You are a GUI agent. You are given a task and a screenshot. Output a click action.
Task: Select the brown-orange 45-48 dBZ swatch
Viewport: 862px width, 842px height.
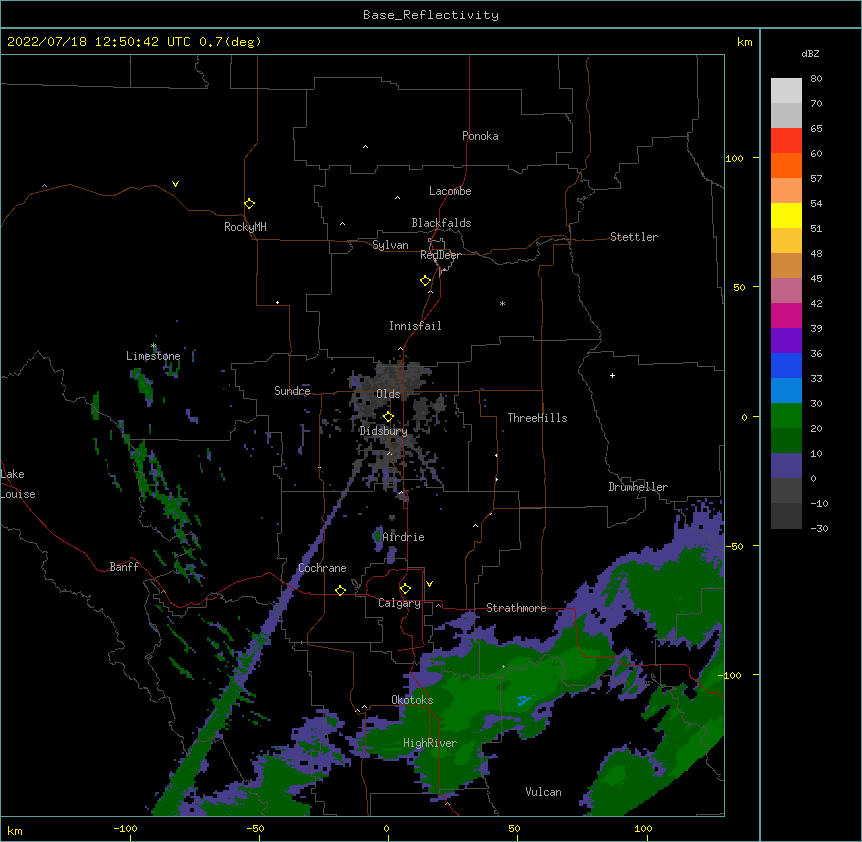coord(786,265)
